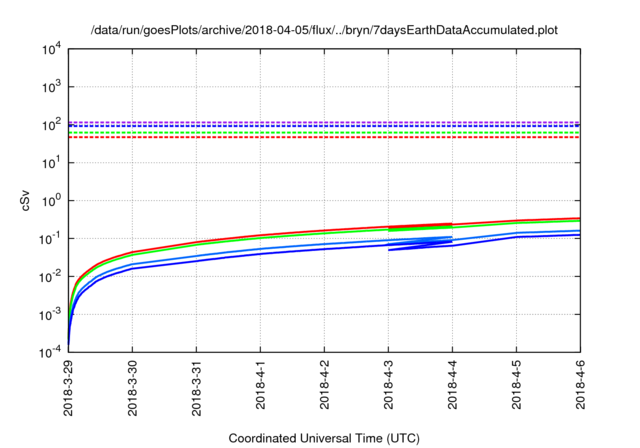Image resolution: width=640 pixels, height=448 pixels.
Task: Click the 'Coordinated Universal Time (UTC)' axis label
Action: click(x=324, y=438)
